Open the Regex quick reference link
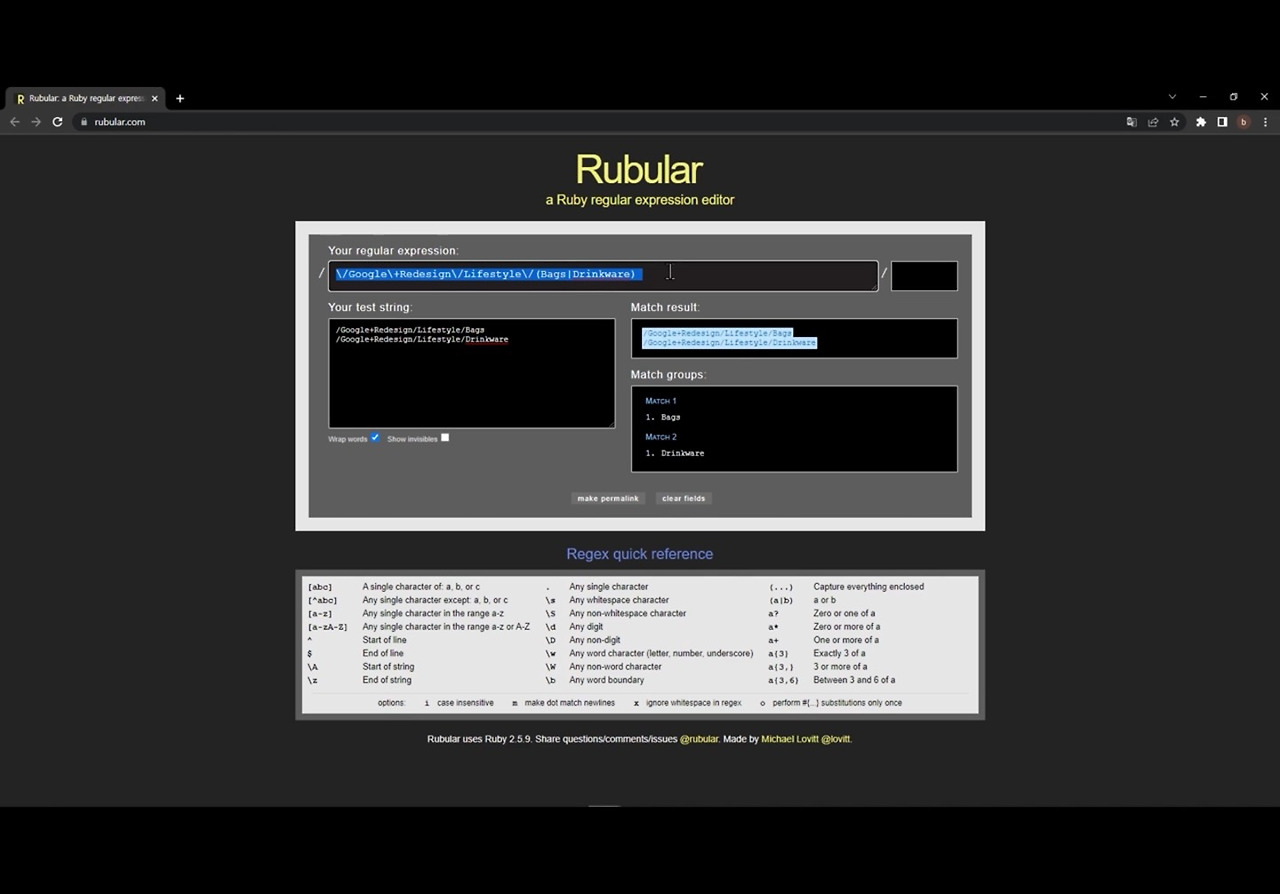Screen dimensions: 1280x894 pyautogui.click(x=640, y=554)
